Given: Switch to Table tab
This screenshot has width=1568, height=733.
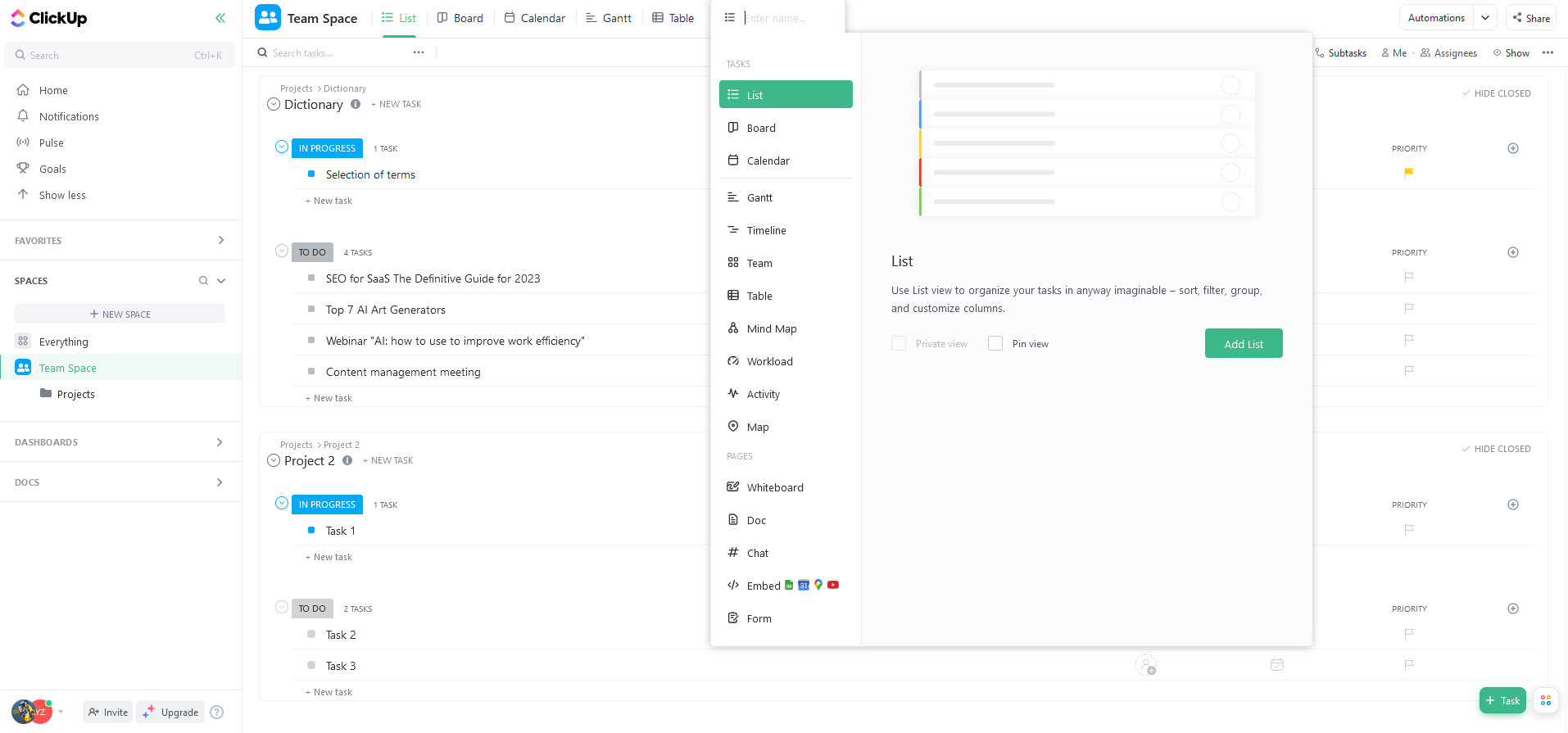Looking at the screenshot, I should [x=673, y=18].
